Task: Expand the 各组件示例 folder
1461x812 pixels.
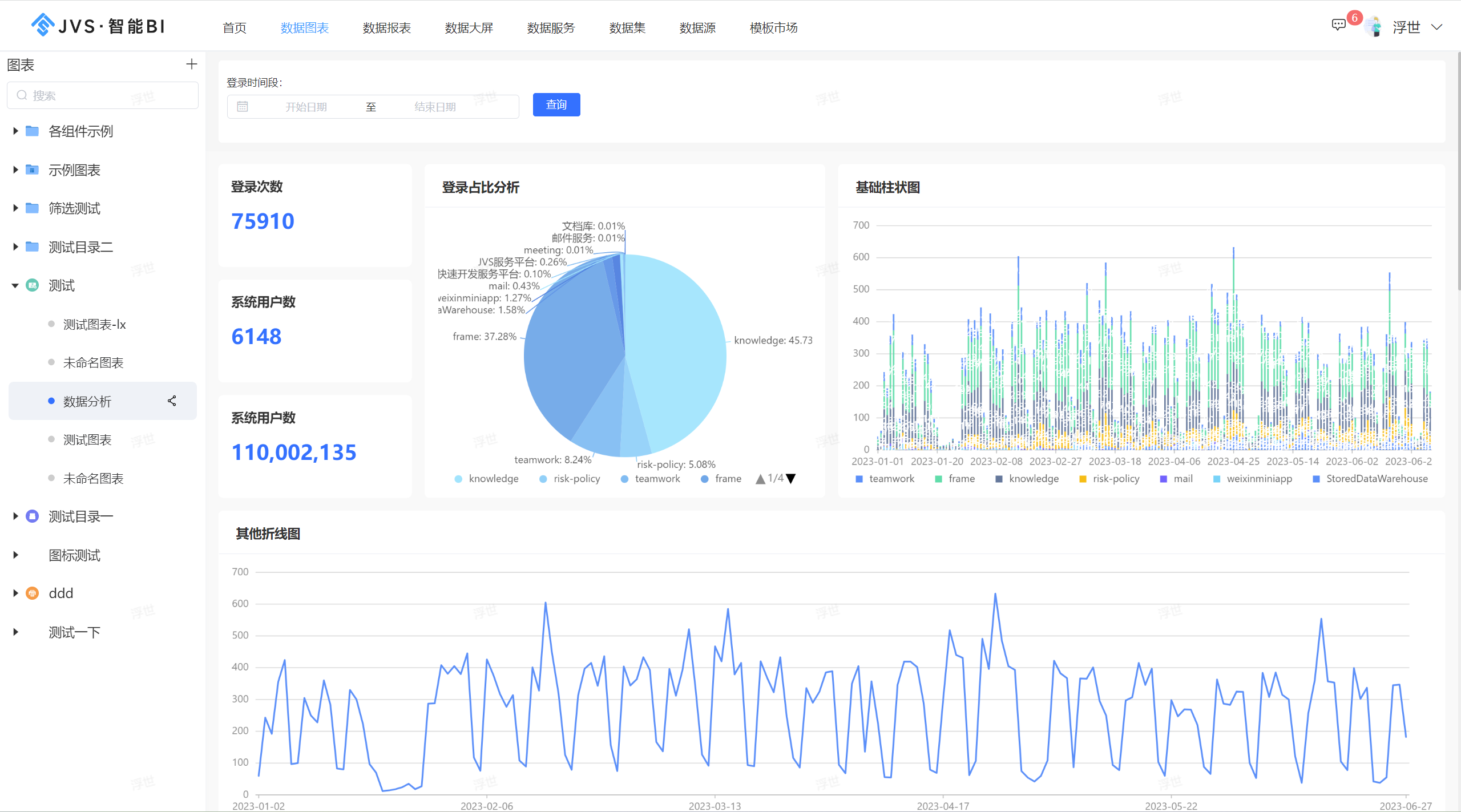Action: pyautogui.click(x=15, y=131)
